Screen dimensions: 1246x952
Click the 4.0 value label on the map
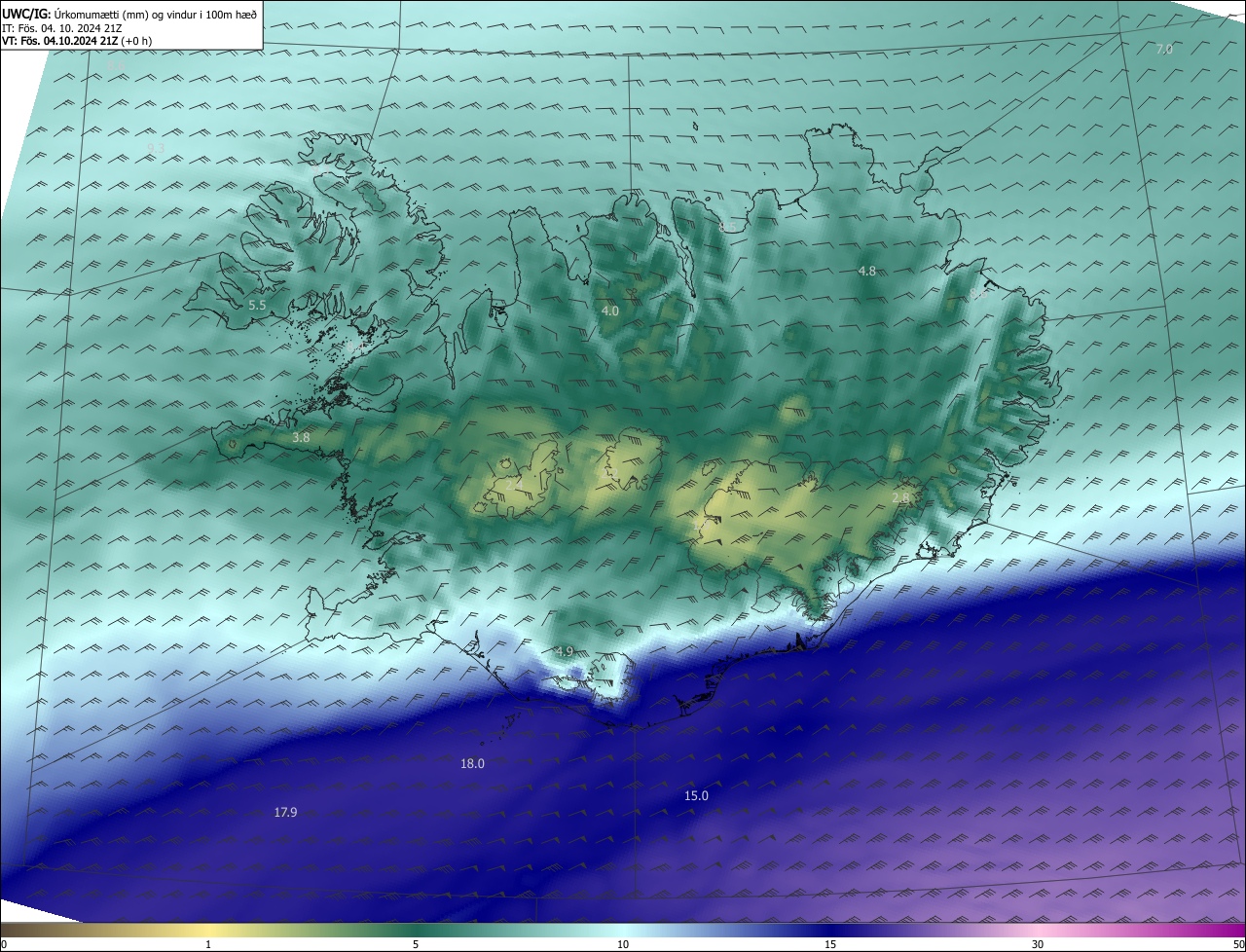coord(610,311)
